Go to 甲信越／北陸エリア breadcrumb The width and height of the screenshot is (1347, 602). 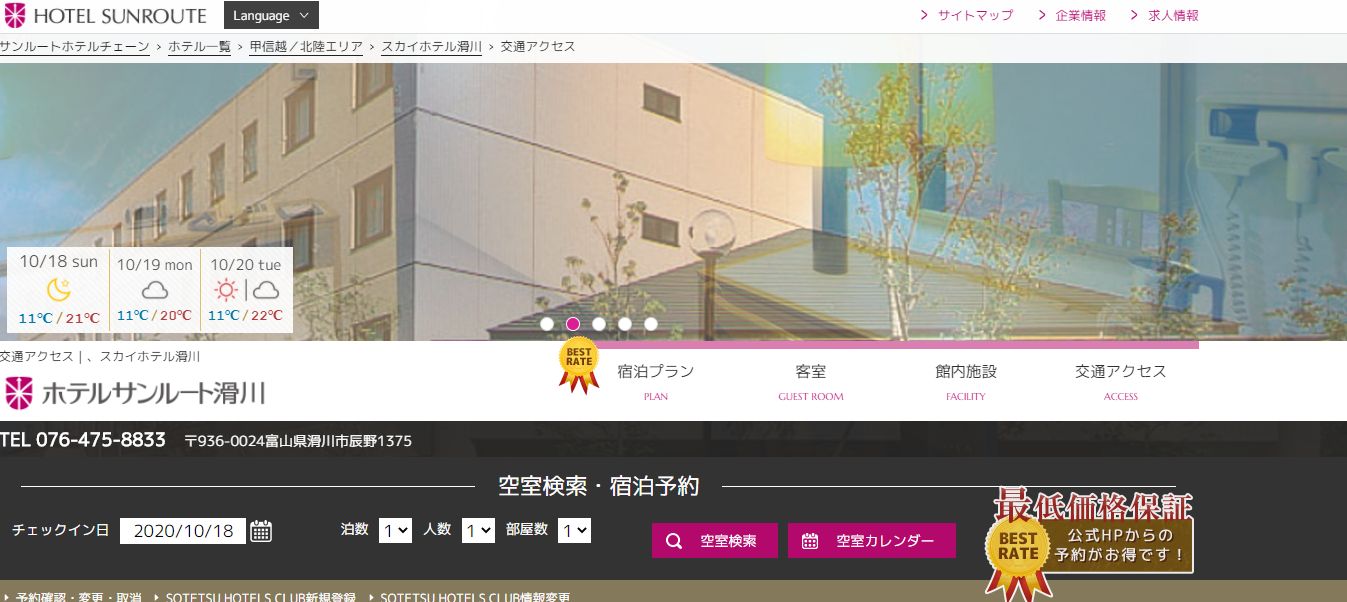306,47
